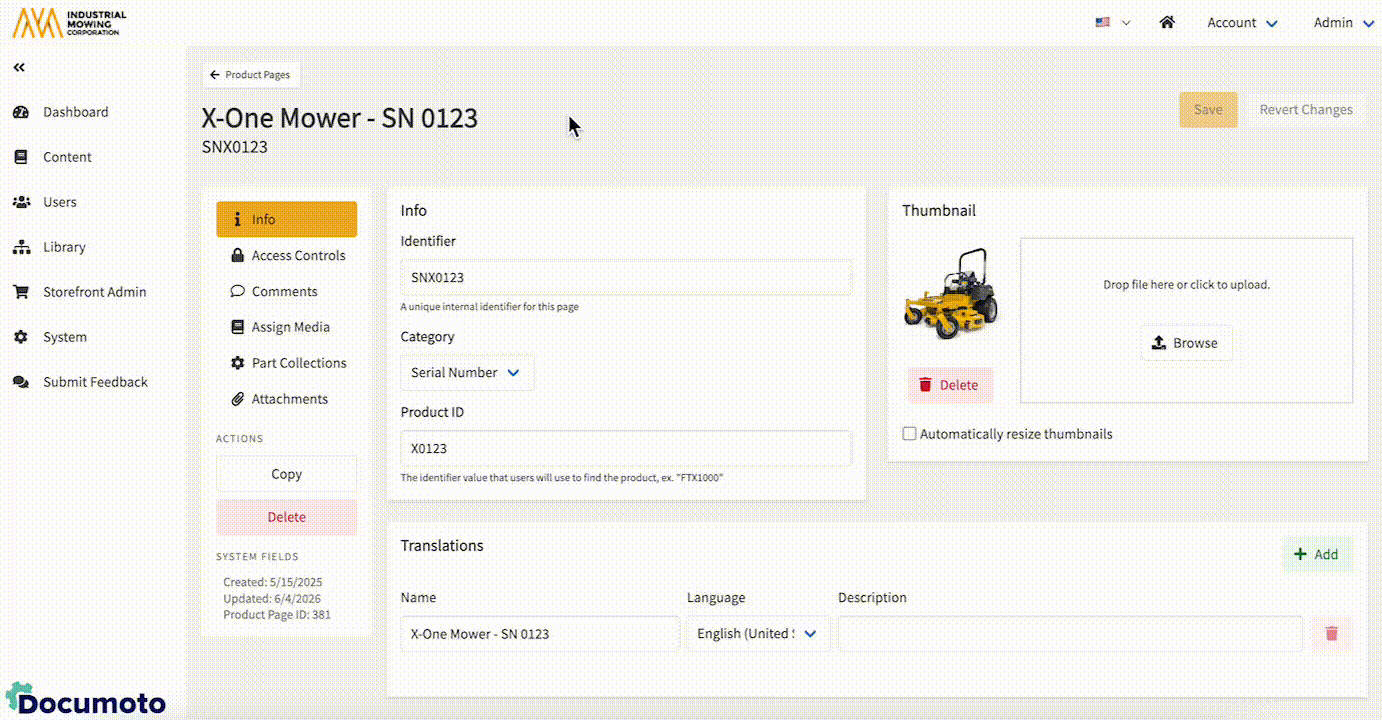Viewport: 1382px width, 720px height.
Task: Click the System gear icon
Action: coord(21,337)
